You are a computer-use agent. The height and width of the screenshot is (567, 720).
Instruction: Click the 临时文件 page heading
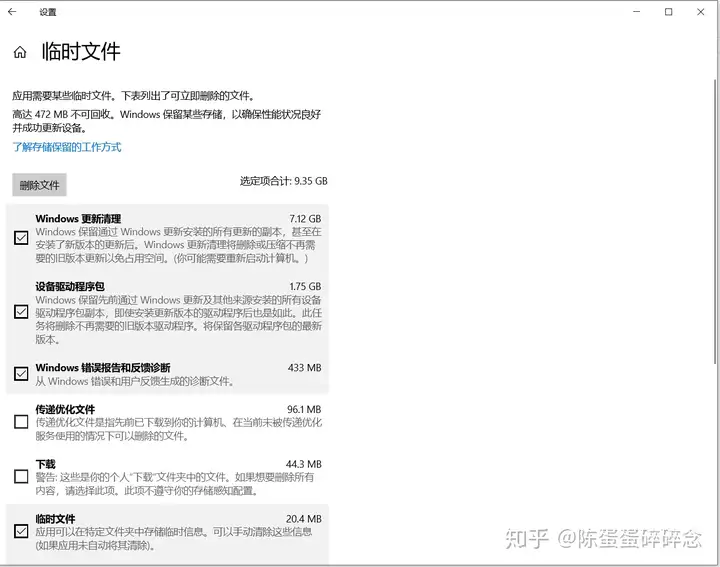(81, 51)
